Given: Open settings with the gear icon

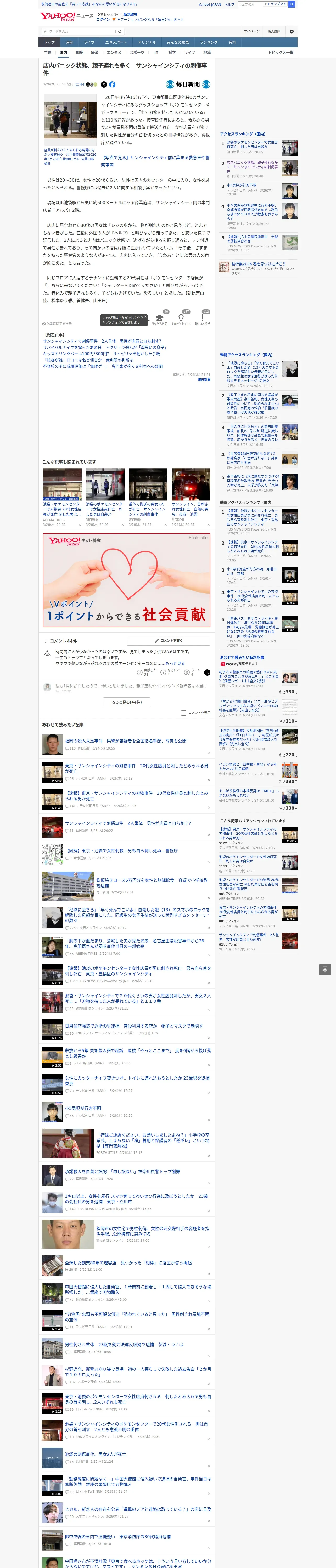Looking at the screenshot, I should coord(292,32).
